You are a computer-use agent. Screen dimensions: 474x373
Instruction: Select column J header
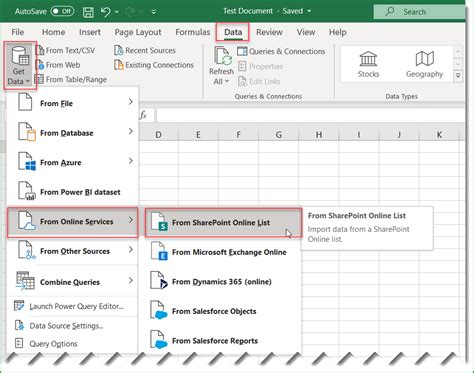coord(399,135)
